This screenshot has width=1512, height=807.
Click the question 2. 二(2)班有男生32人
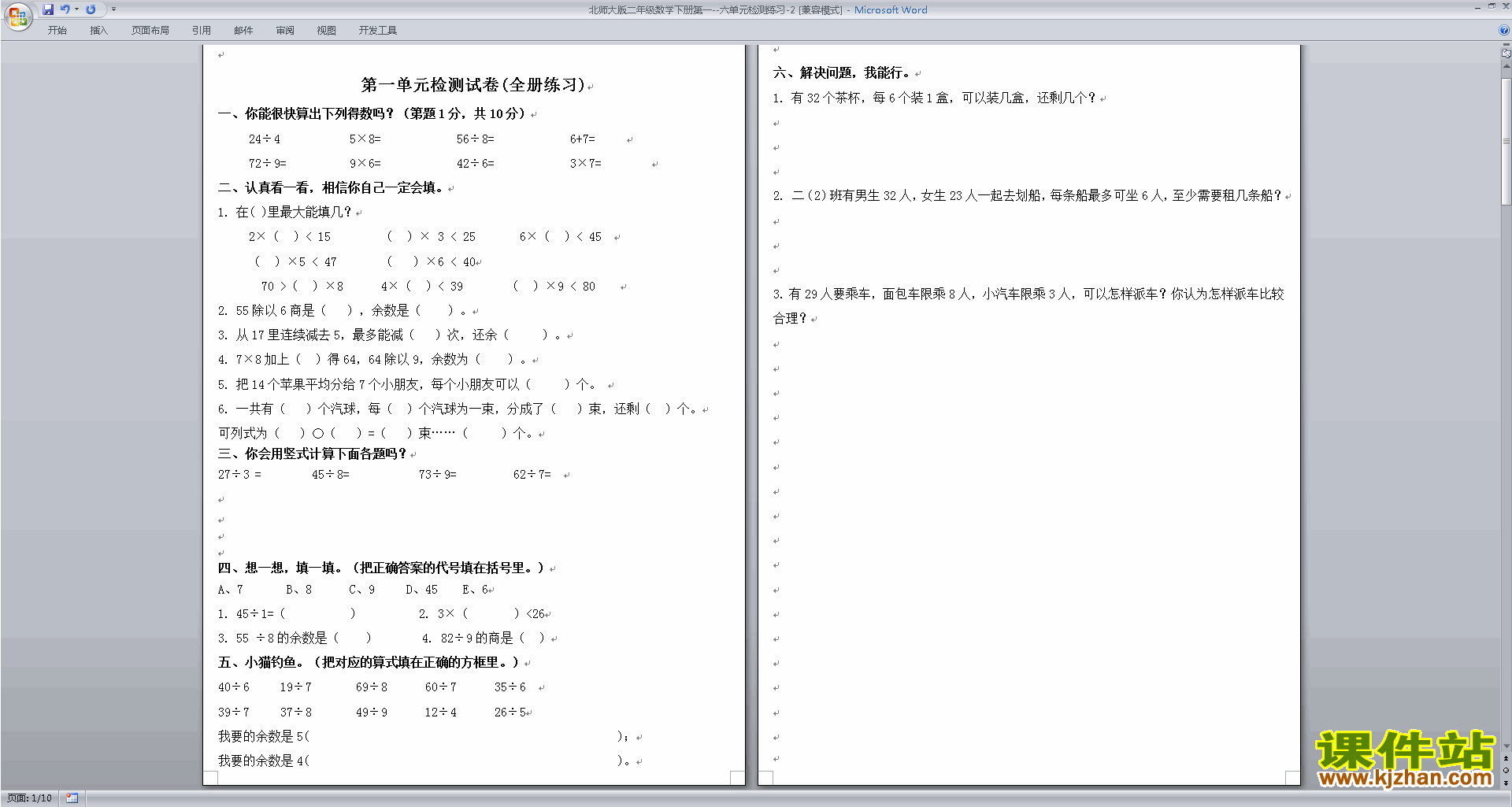(x=1027, y=196)
